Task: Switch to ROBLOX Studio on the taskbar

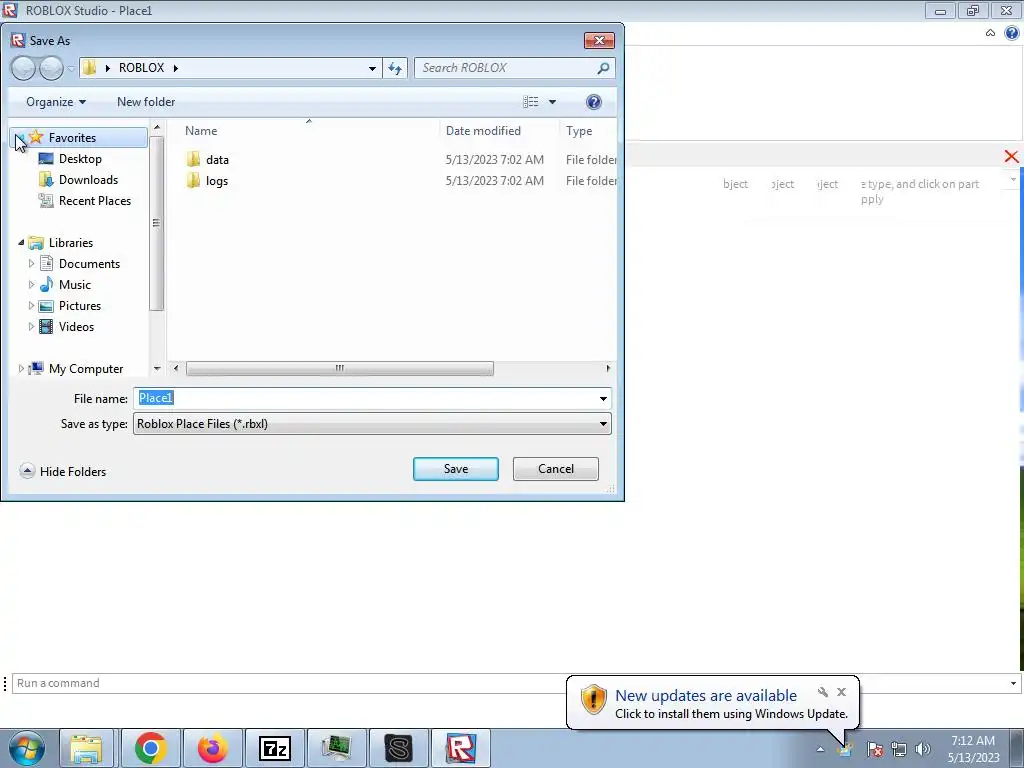Action: (461, 748)
